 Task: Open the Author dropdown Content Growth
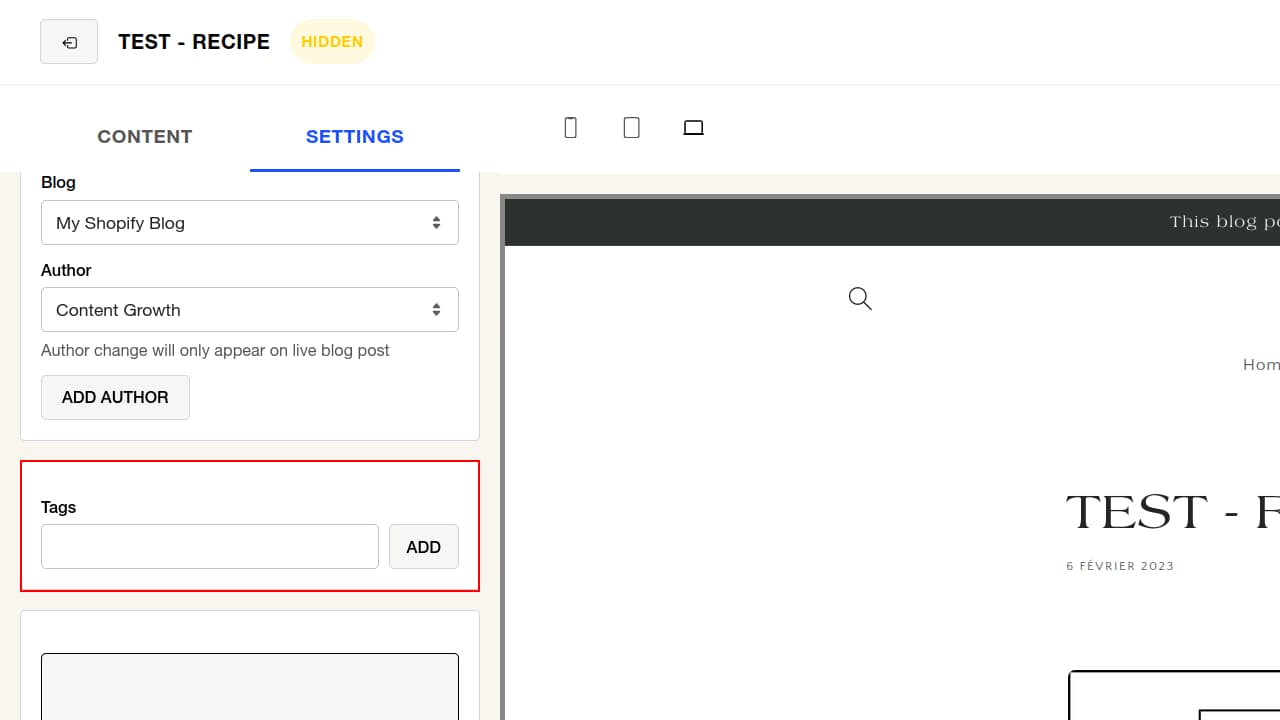coord(250,310)
